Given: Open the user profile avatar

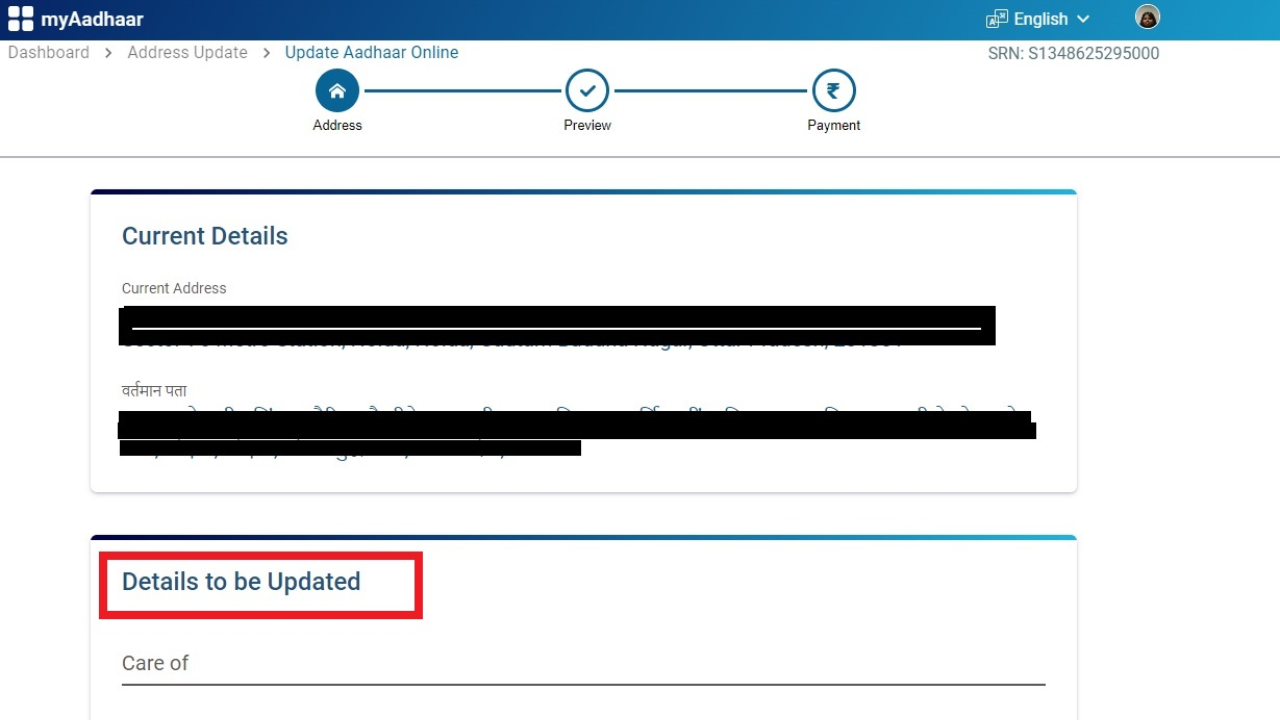Looking at the screenshot, I should tap(1147, 17).
